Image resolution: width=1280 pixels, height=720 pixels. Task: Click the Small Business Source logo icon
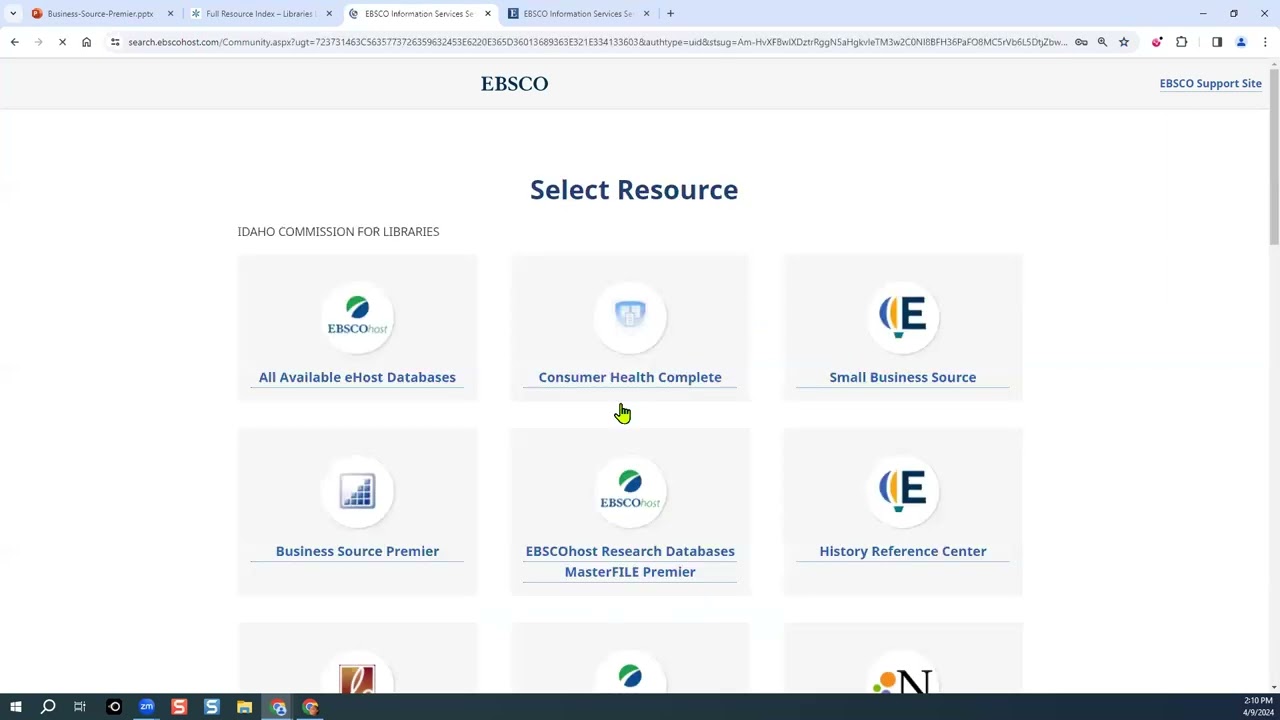(x=902, y=317)
